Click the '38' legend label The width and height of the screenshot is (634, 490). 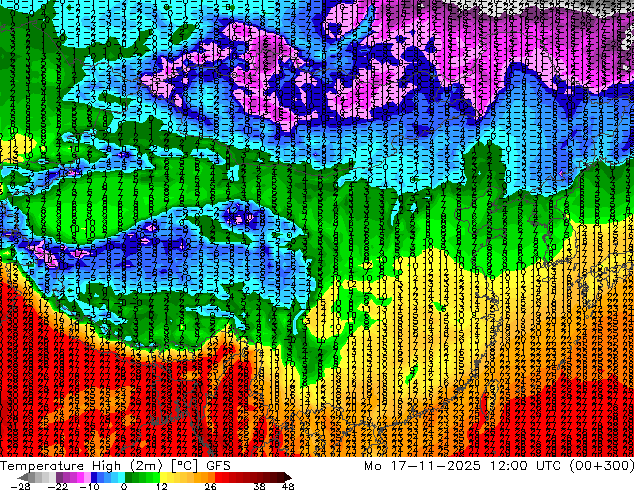[259, 486]
